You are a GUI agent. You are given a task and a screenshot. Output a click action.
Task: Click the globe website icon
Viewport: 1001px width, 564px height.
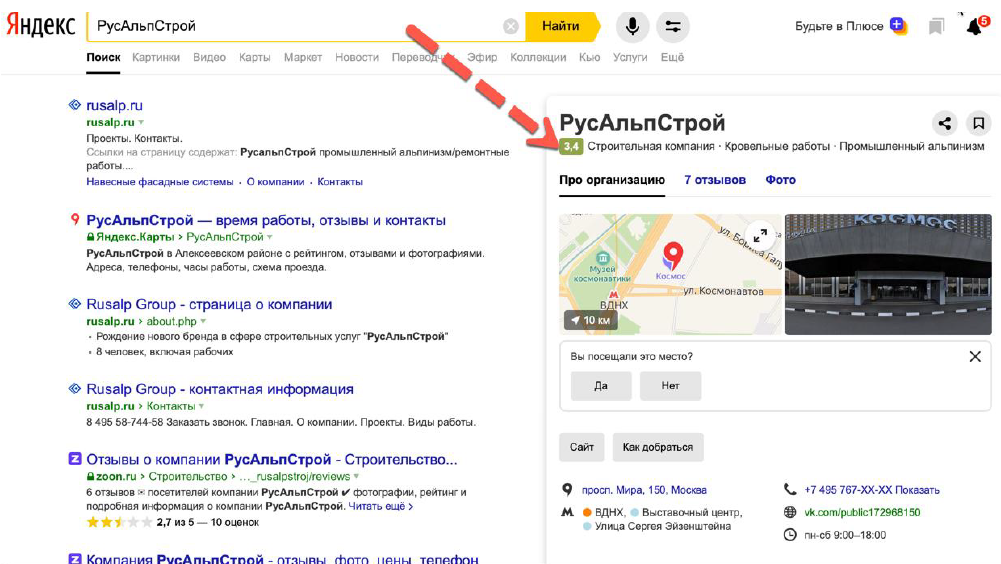790,512
